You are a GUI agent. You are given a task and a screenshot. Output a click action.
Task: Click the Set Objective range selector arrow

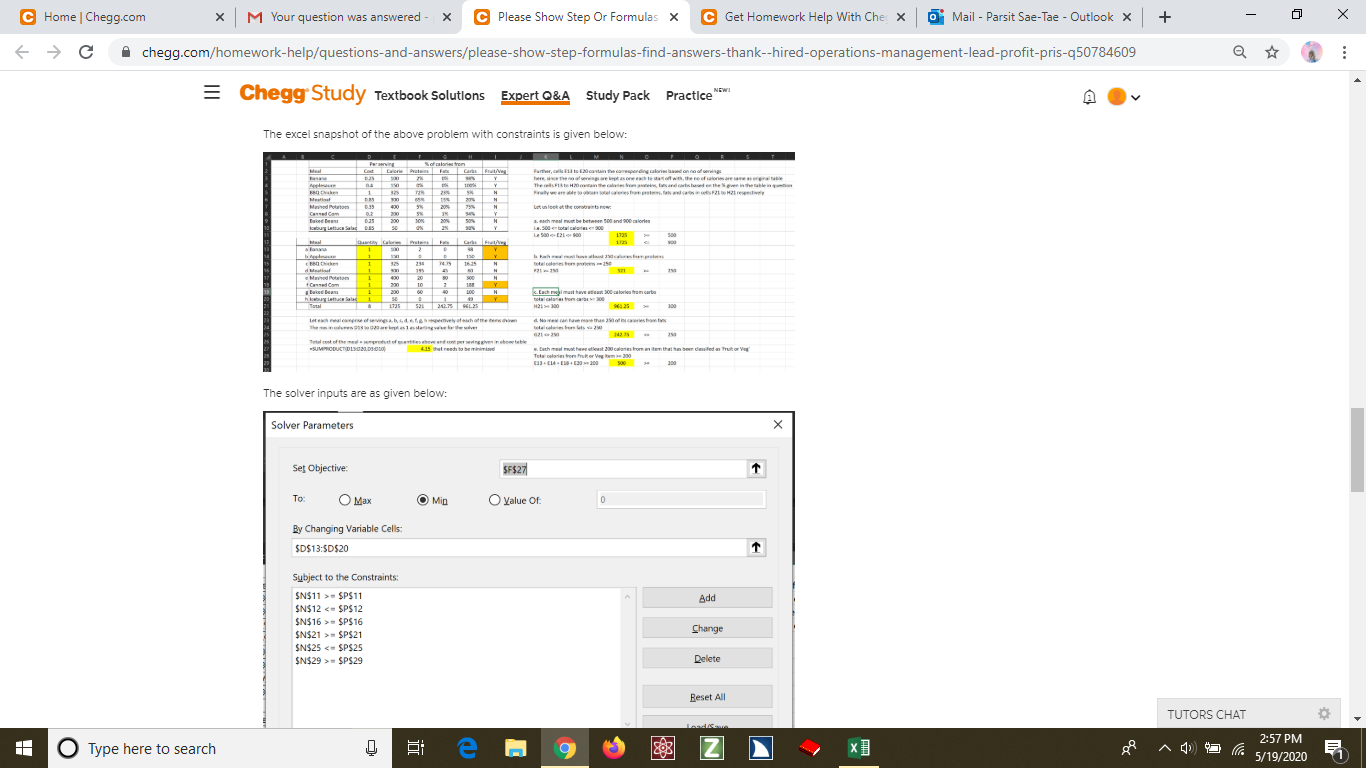point(757,468)
